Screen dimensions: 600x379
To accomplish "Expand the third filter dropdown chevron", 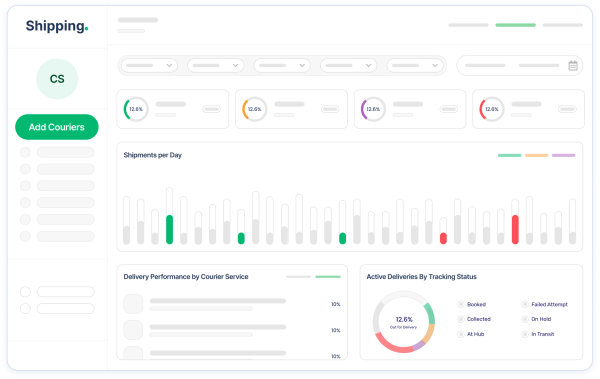I will coord(302,65).
